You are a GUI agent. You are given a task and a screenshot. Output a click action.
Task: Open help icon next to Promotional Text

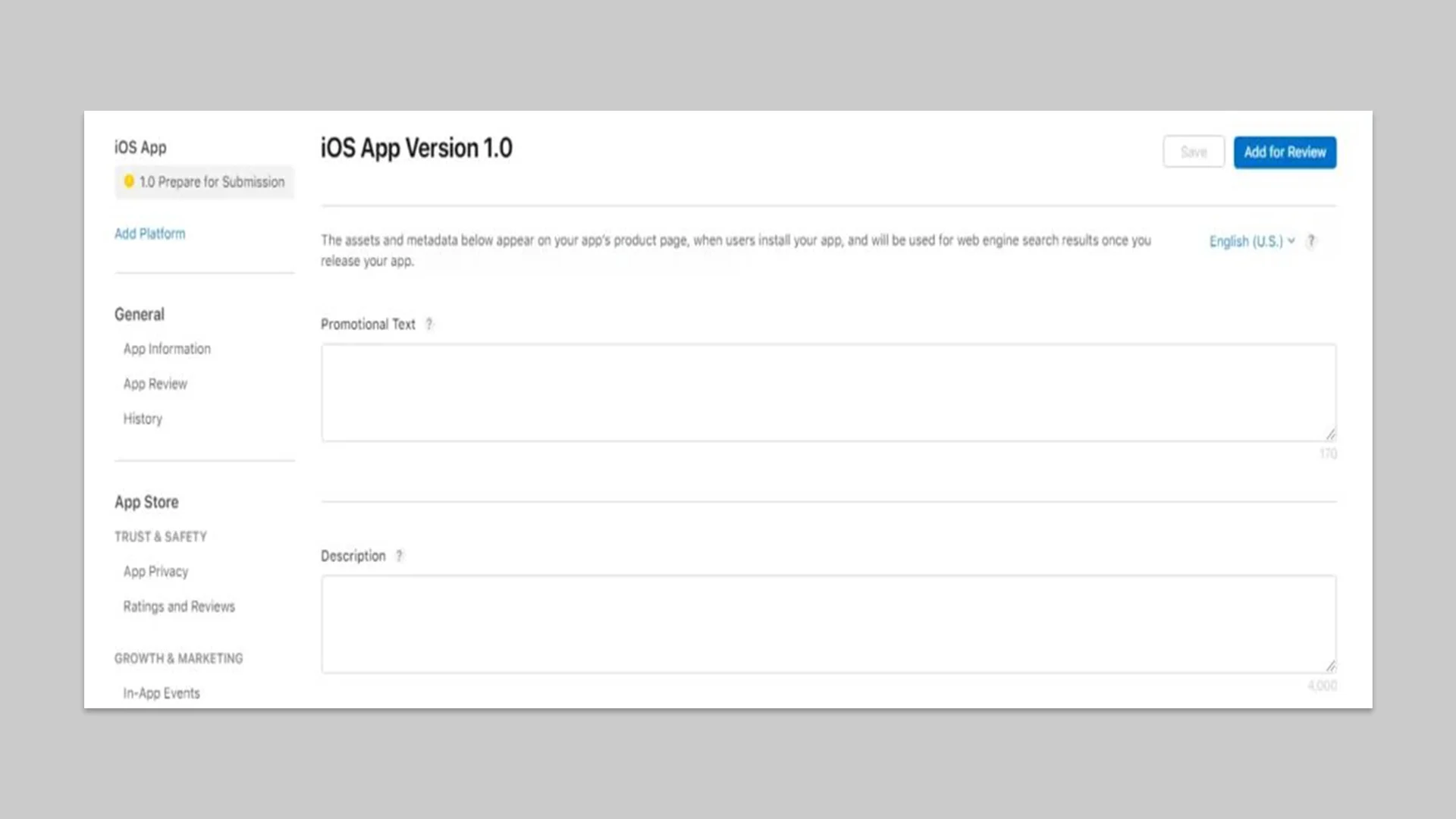point(429,325)
